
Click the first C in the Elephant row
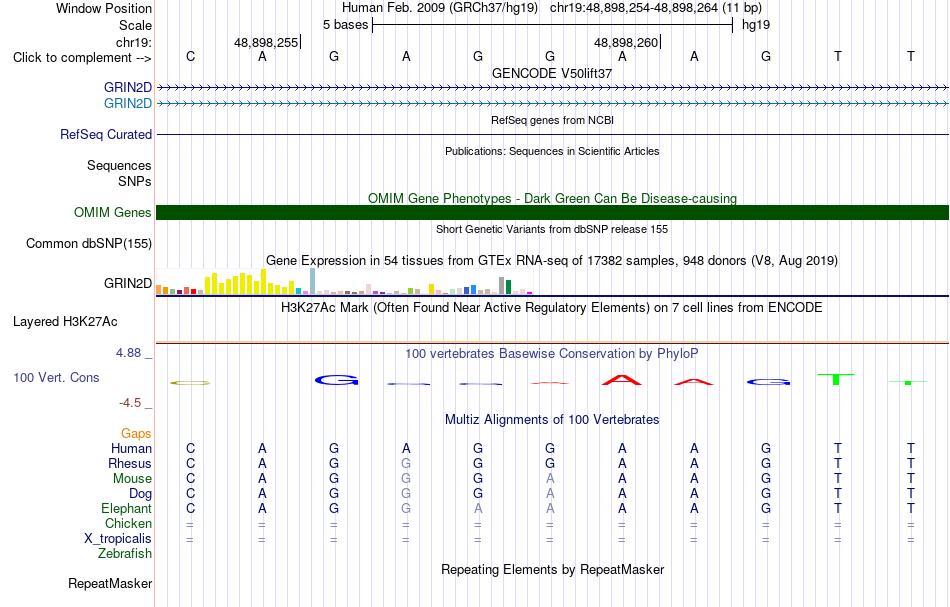click(x=190, y=508)
